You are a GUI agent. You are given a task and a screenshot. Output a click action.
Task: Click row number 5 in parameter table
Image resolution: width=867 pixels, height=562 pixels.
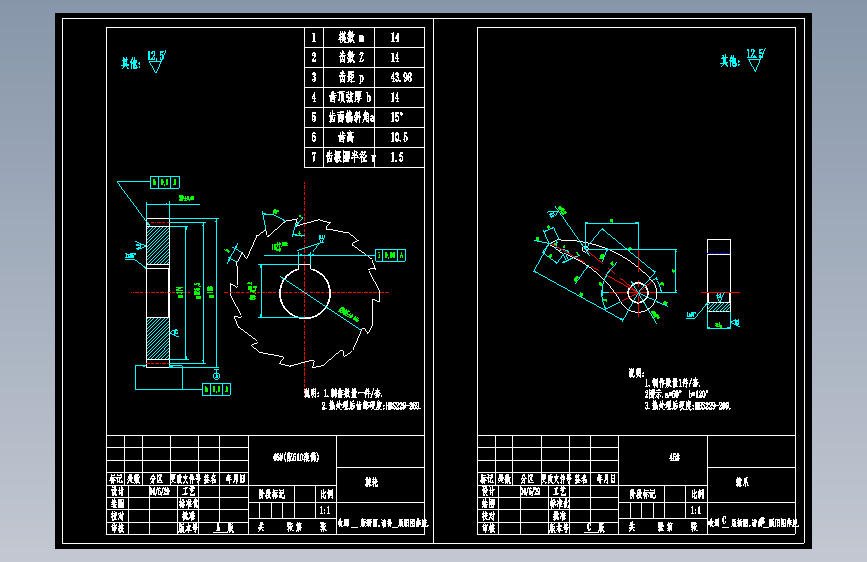[x=314, y=117]
